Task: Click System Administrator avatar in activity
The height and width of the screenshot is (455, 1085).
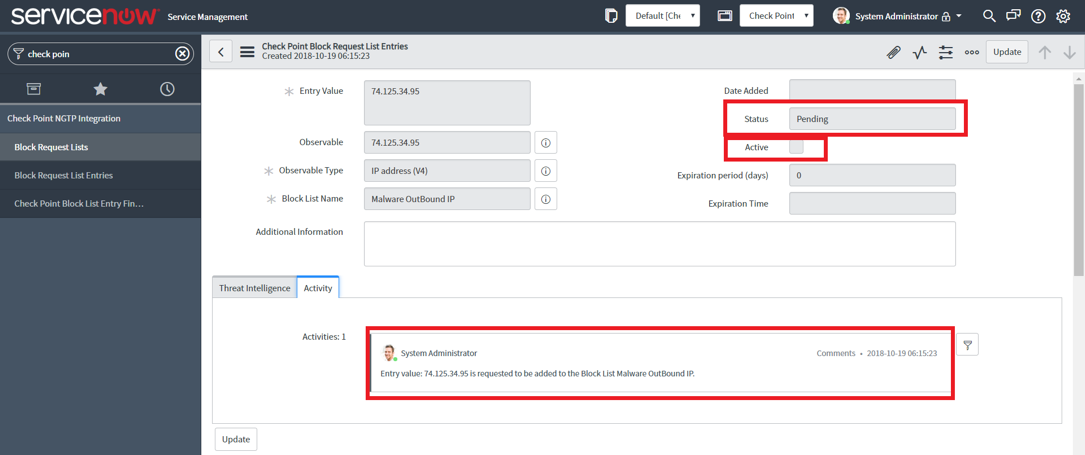Action: pyautogui.click(x=389, y=353)
